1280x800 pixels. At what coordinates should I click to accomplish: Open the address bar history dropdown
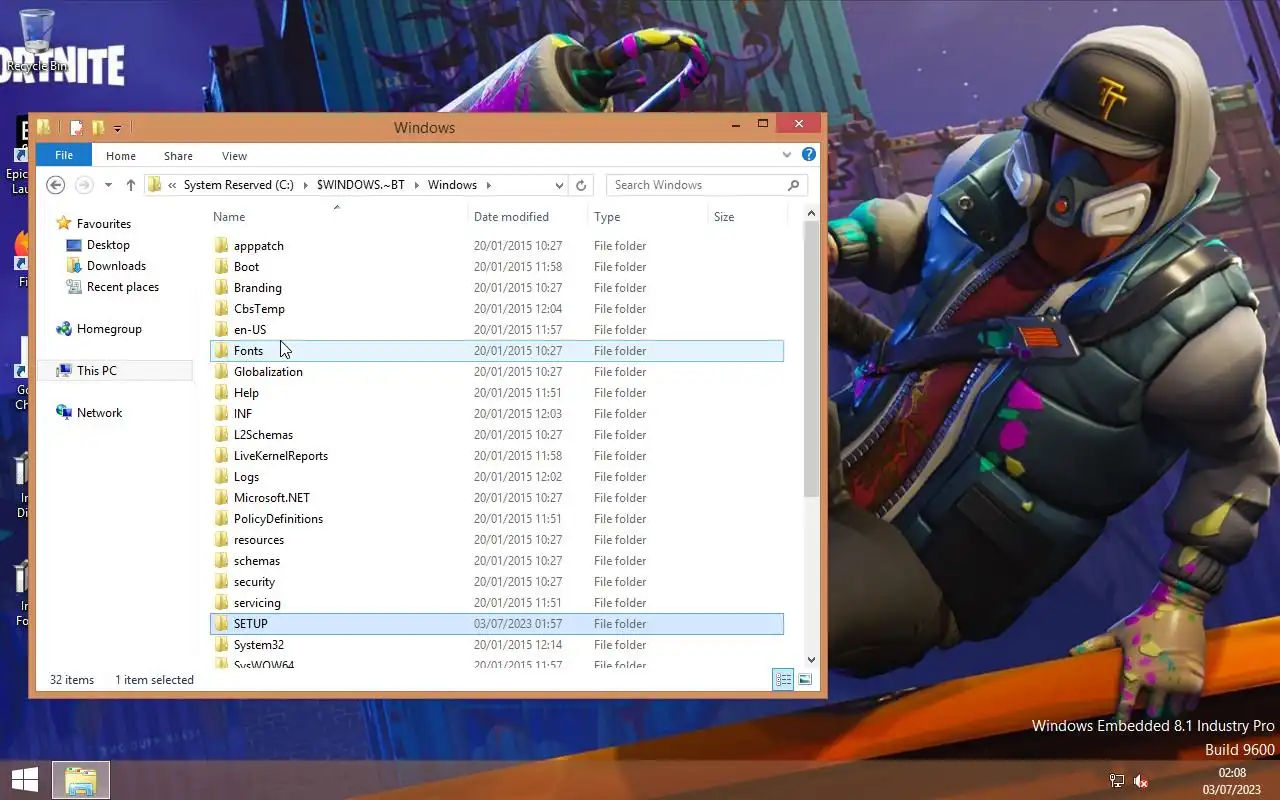pos(559,185)
